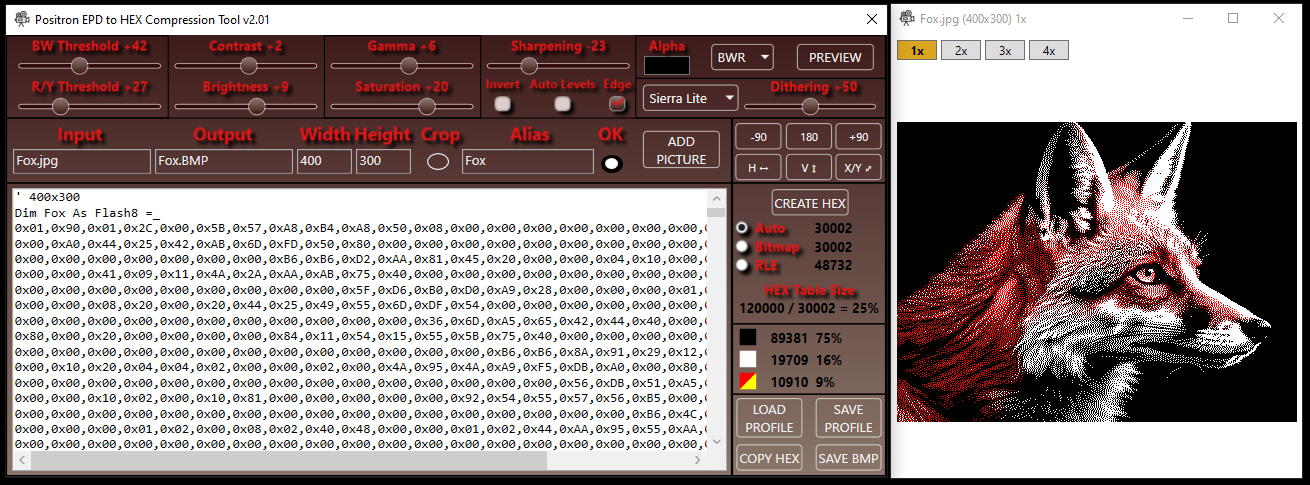Switch preview zoom to 4x

coord(1049,50)
